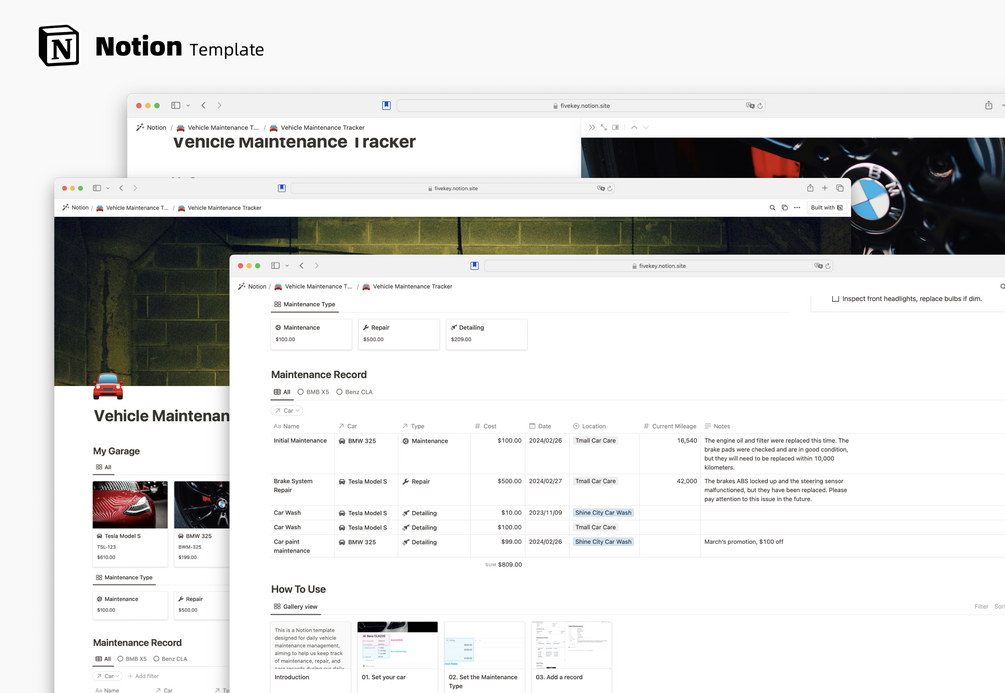The image size is (1005, 693).
Task: Switch to the Benz CLA tab in the front window
Action: [x=354, y=392]
